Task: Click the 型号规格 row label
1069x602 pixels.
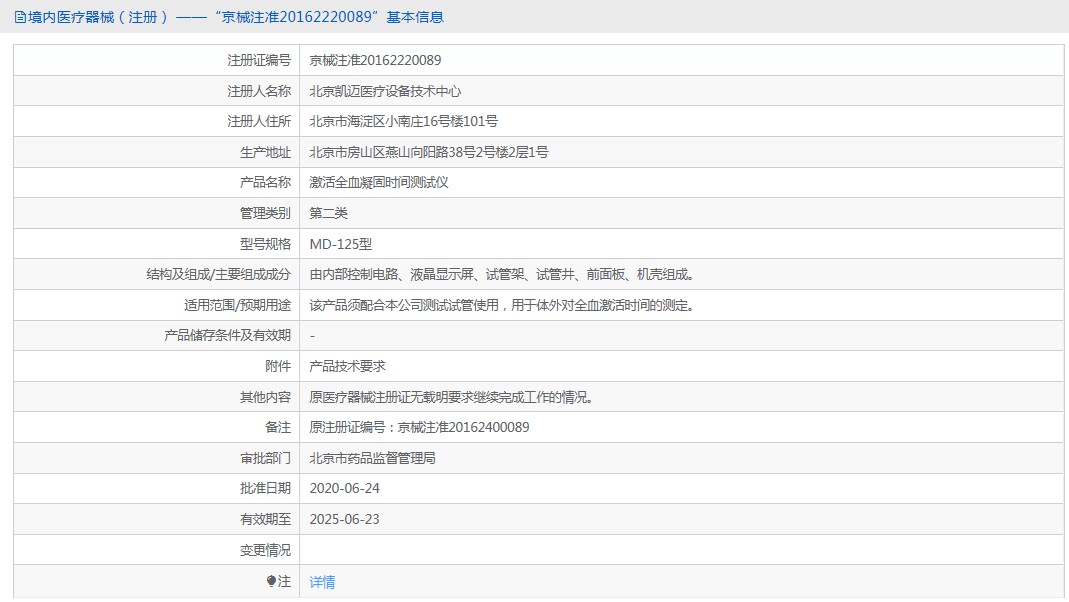Action: click(265, 243)
